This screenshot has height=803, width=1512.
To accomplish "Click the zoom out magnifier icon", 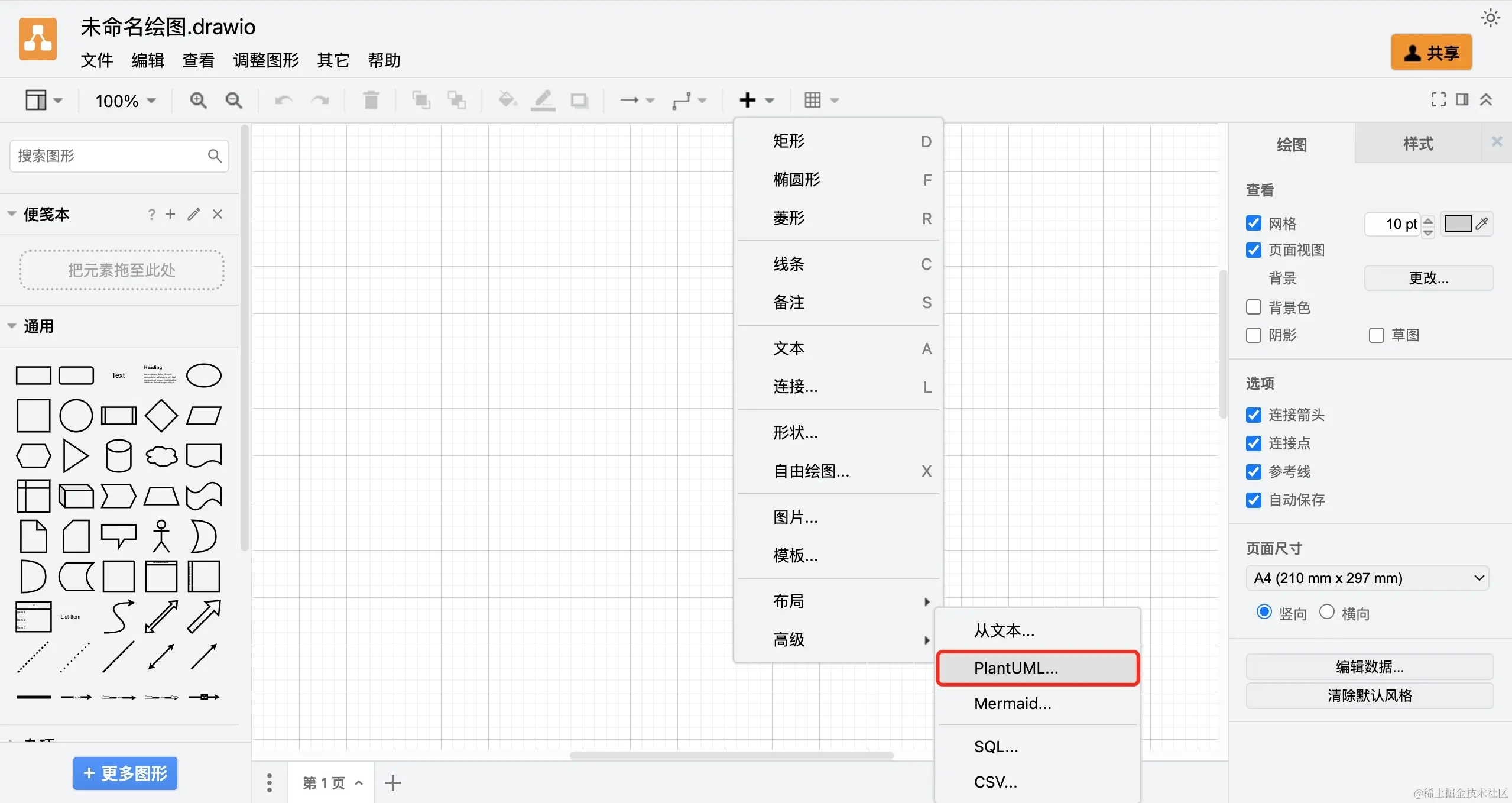I will click(234, 101).
